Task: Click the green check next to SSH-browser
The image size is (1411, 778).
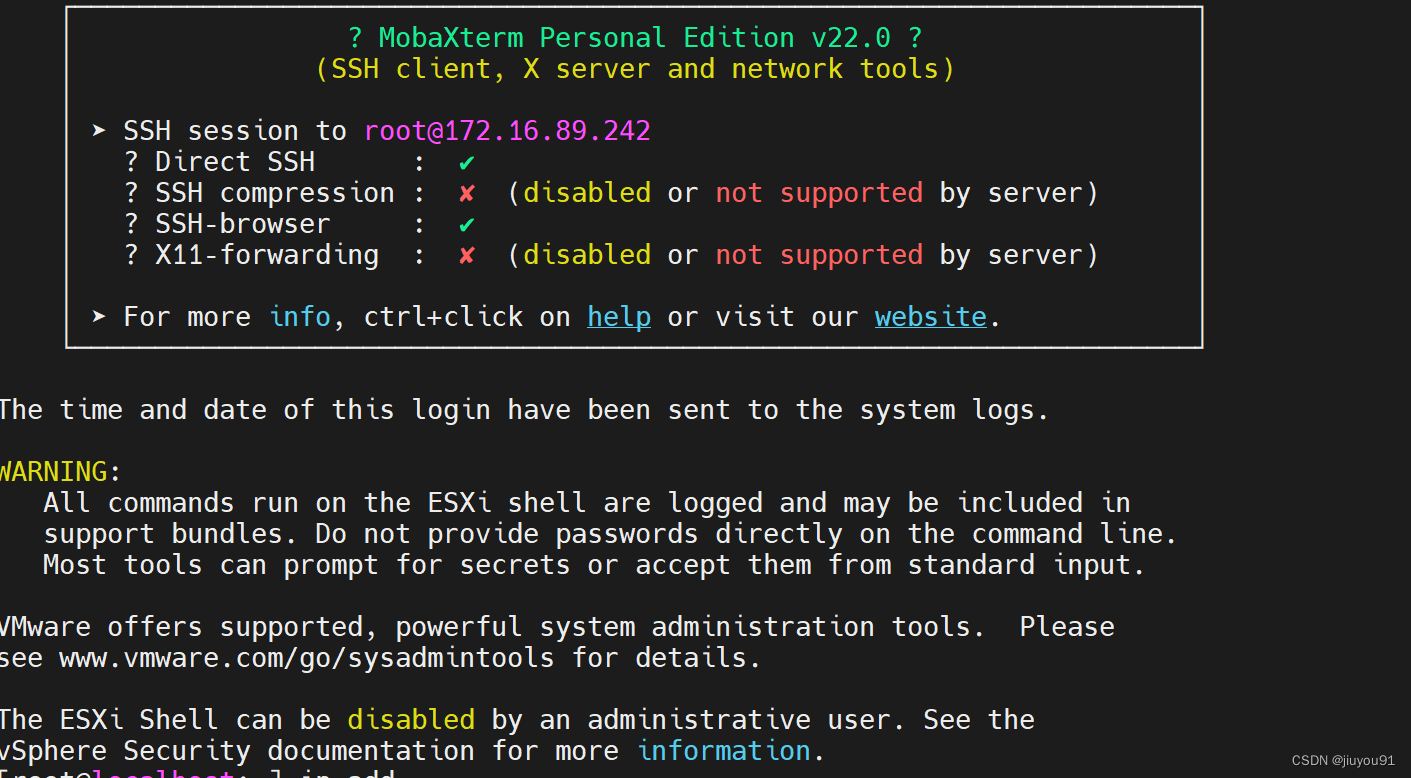Action: pos(467,224)
